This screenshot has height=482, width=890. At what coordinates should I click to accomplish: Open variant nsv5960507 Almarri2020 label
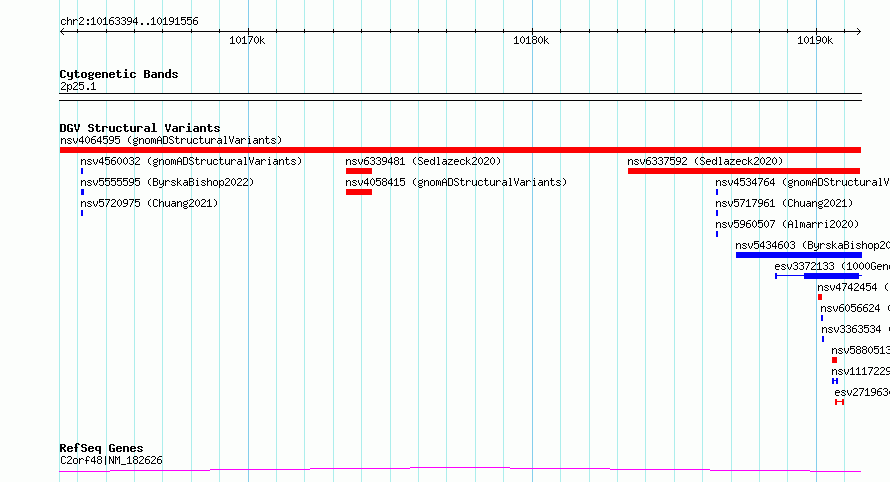(x=787, y=224)
